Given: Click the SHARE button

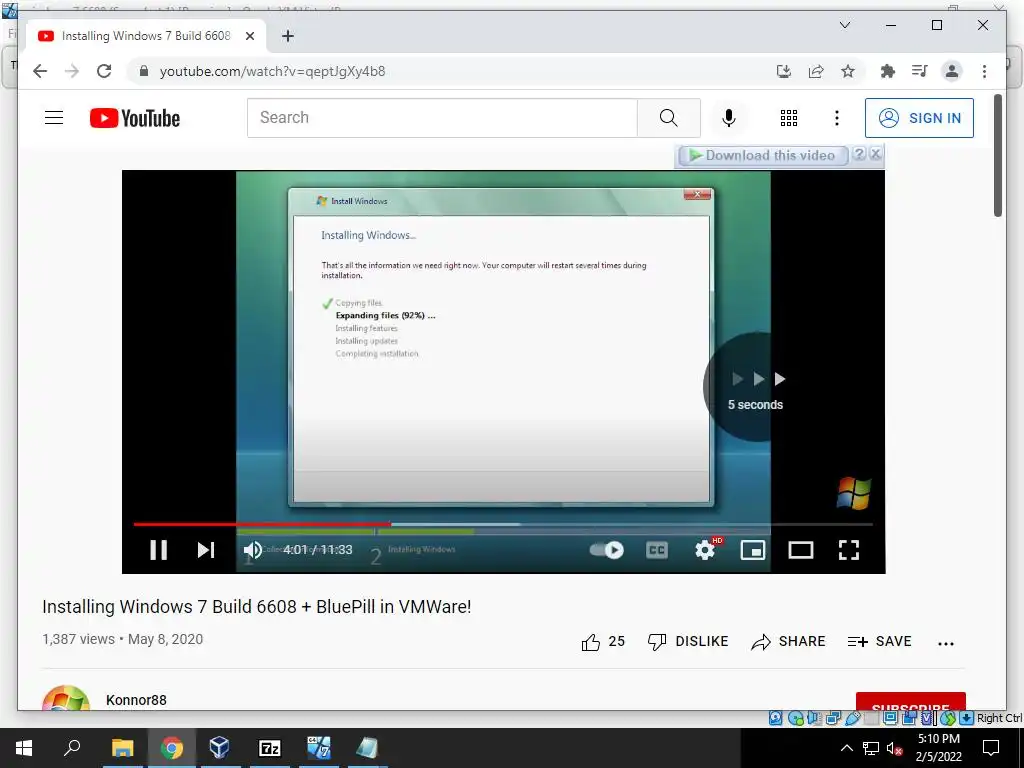Looking at the screenshot, I should (788, 642).
